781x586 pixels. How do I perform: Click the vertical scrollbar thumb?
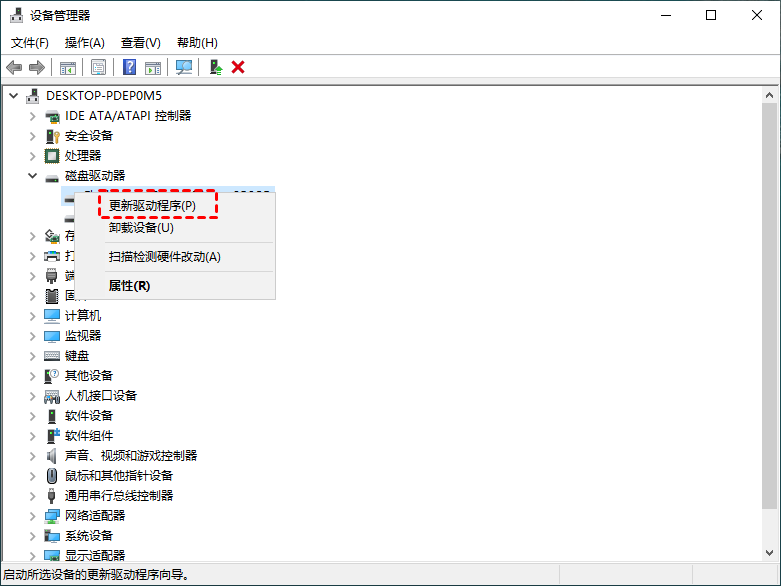pyautogui.click(x=769, y=306)
